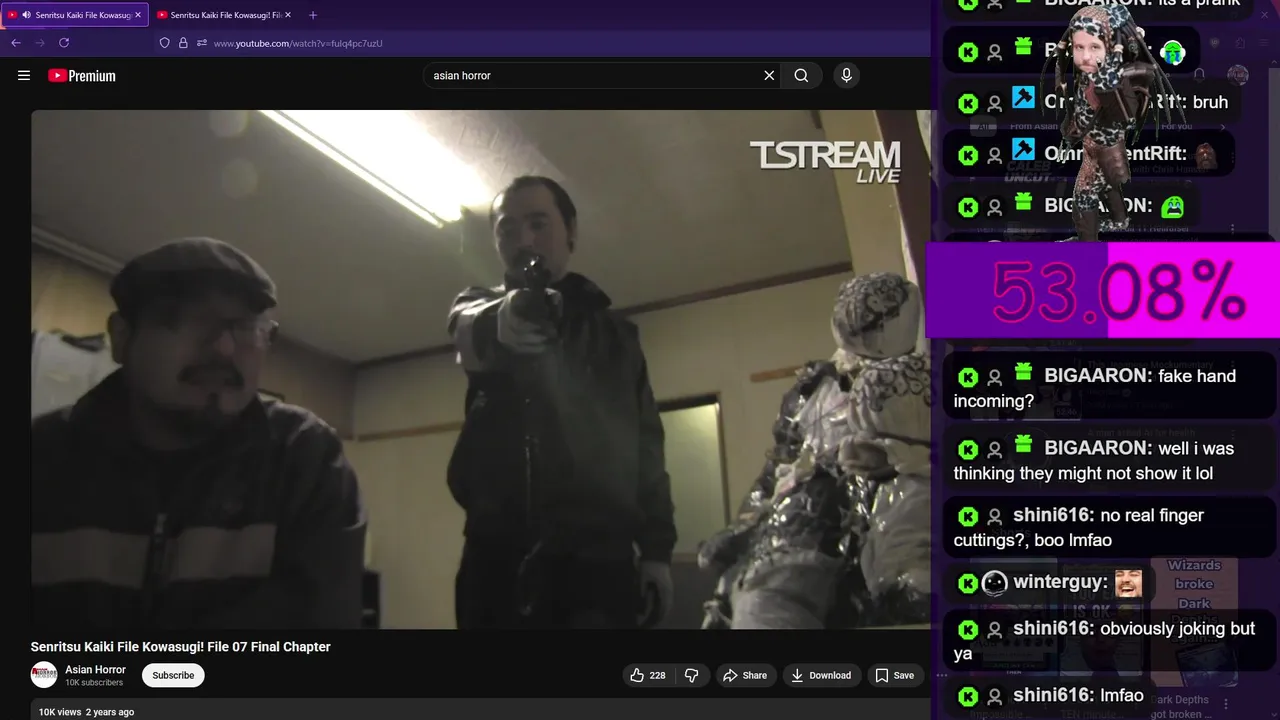Click the green badge beside 'obviously joking but ya'
The width and height of the screenshot is (1280, 720).
967,629
